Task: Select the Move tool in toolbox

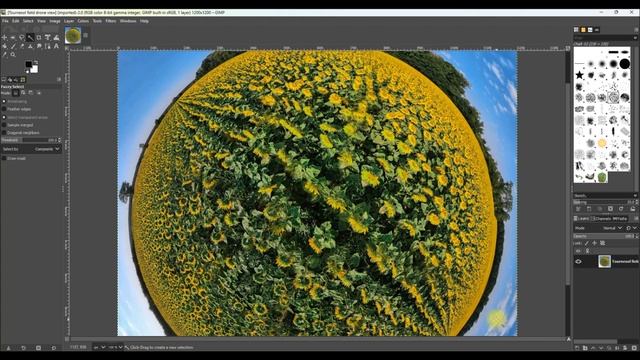Action: [x=4, y=38]
